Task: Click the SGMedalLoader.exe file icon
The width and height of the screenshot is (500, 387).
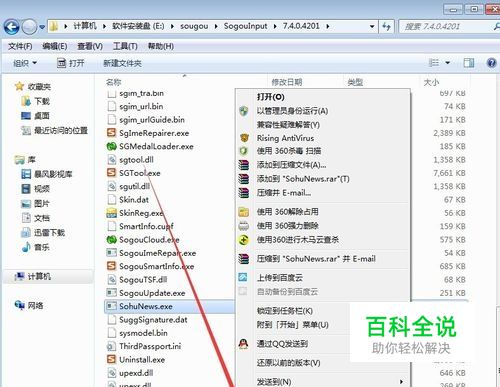Action: [x=111, y=146]
